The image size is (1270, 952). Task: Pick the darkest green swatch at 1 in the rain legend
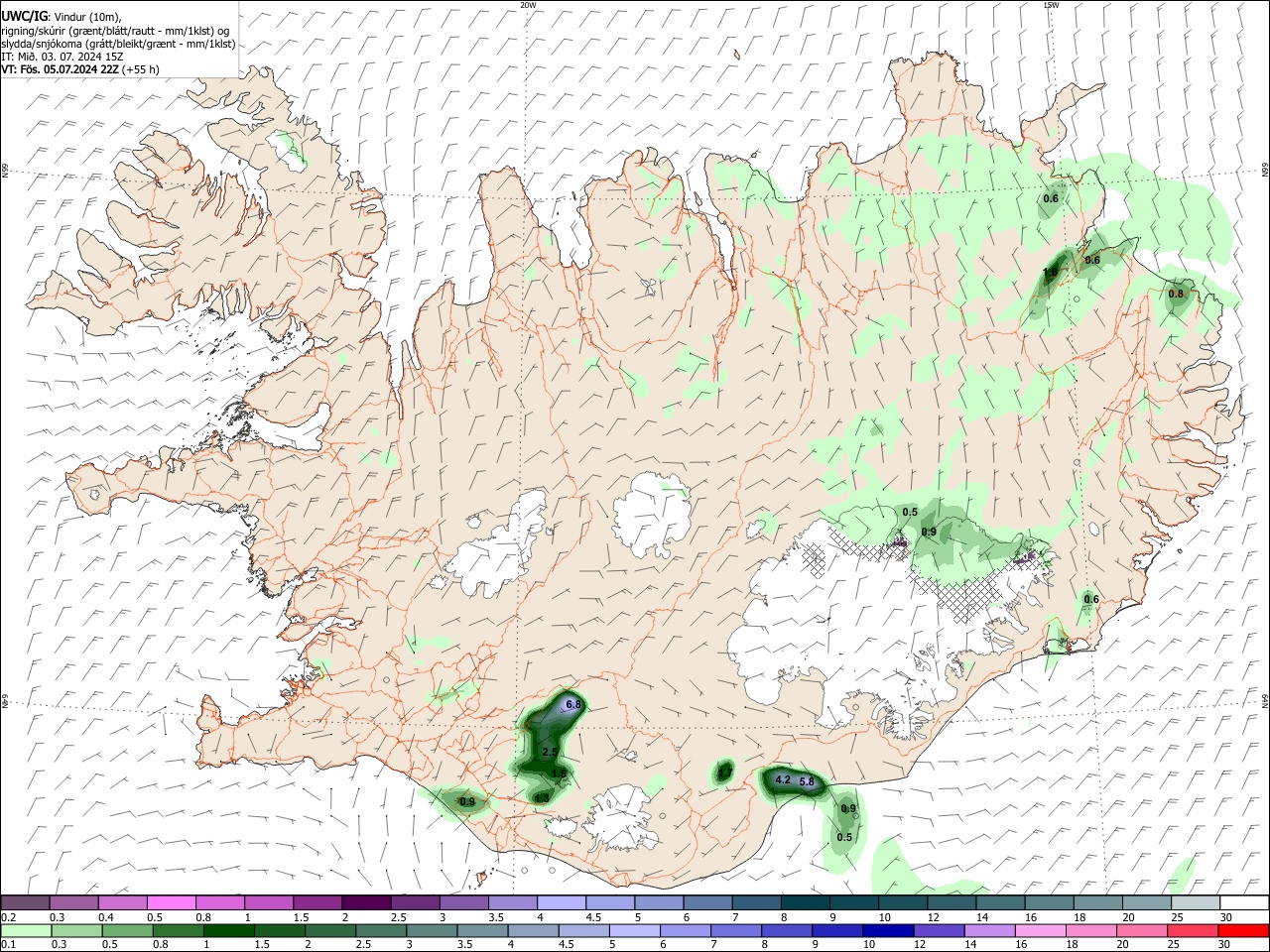(x=228, y=930)
